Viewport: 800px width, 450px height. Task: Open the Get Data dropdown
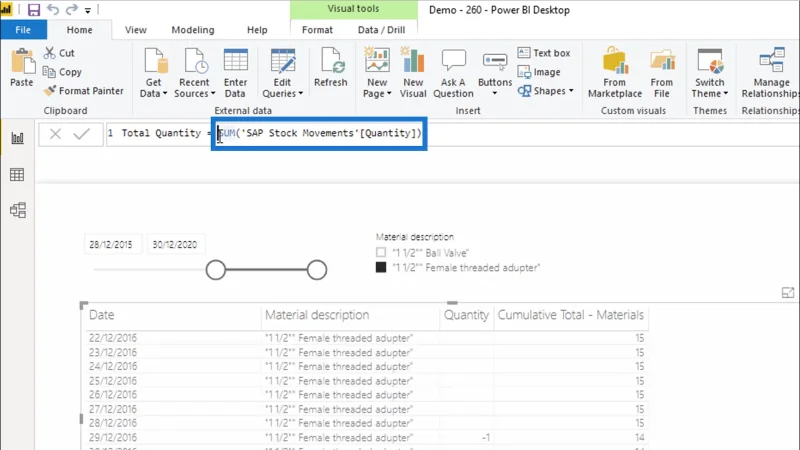coord(154,73)
